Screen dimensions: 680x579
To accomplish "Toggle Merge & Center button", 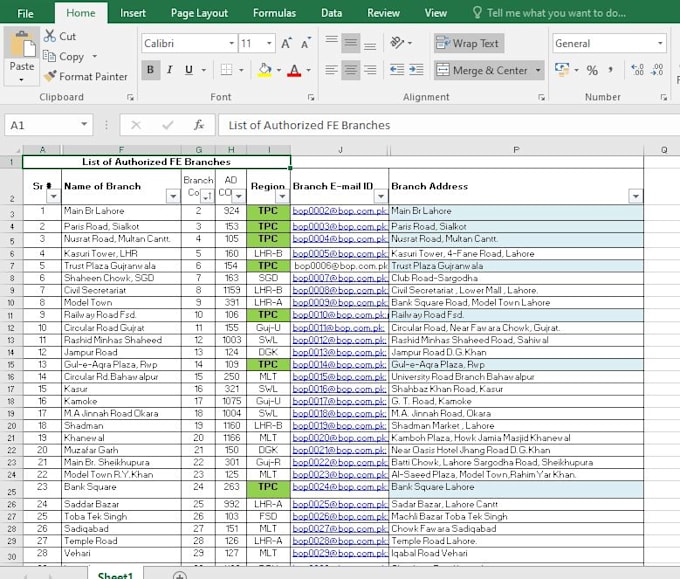I will click(x=483, y=70).
